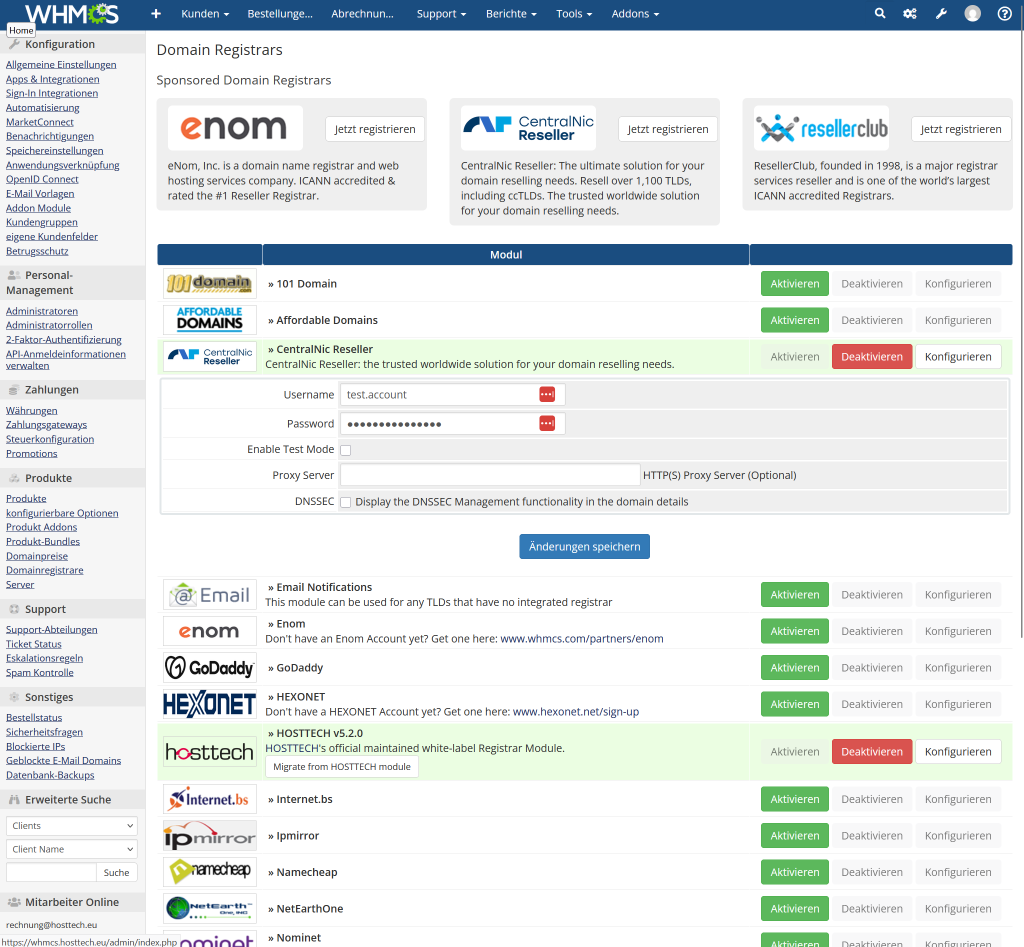Image resolution: width=1024 pixels, height=947 pixels.
Task: Enable the Test Mode checkbox
Action: point(345,450)
